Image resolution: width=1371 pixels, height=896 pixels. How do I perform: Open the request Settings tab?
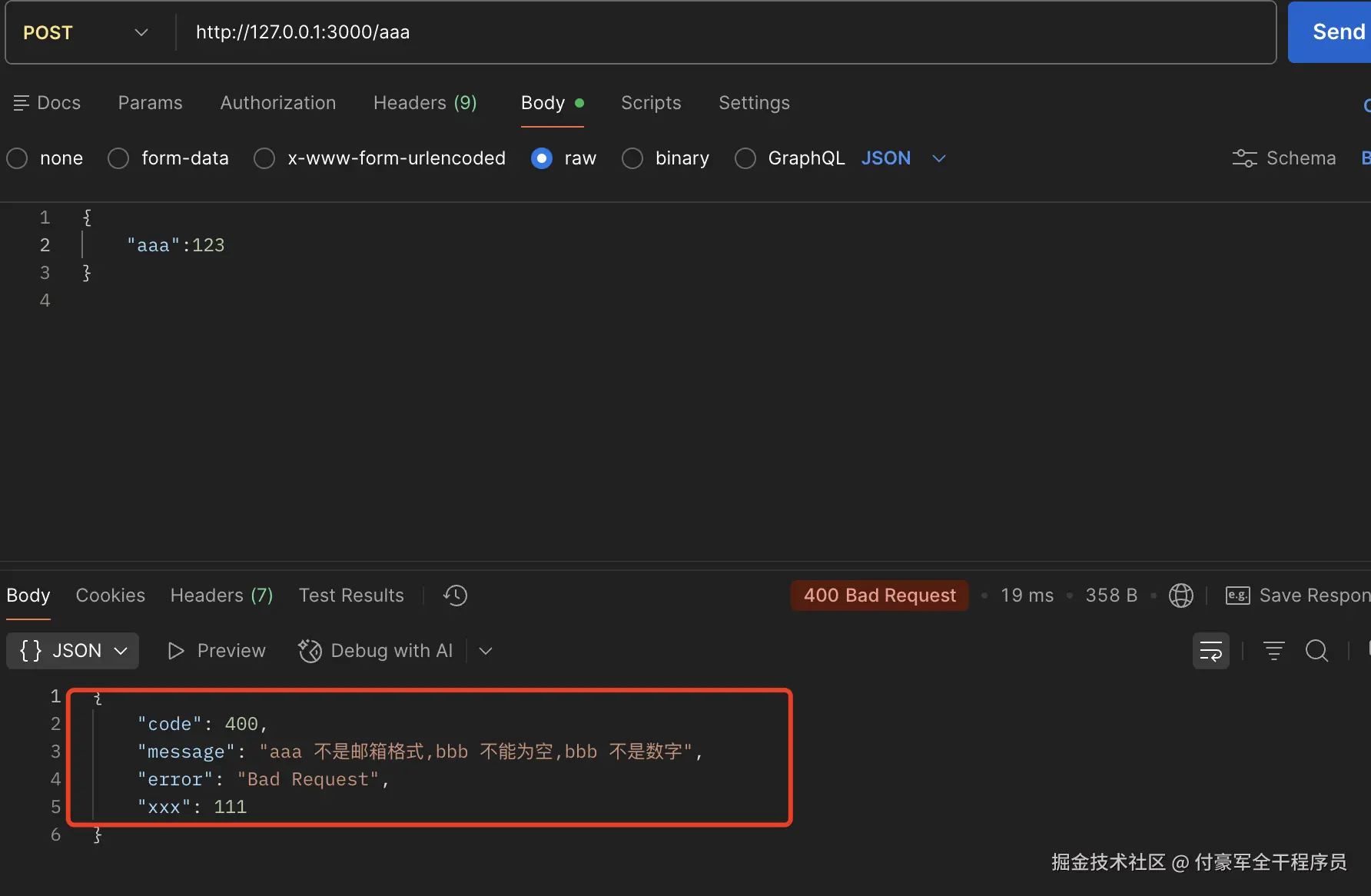(x=754, y=103)
